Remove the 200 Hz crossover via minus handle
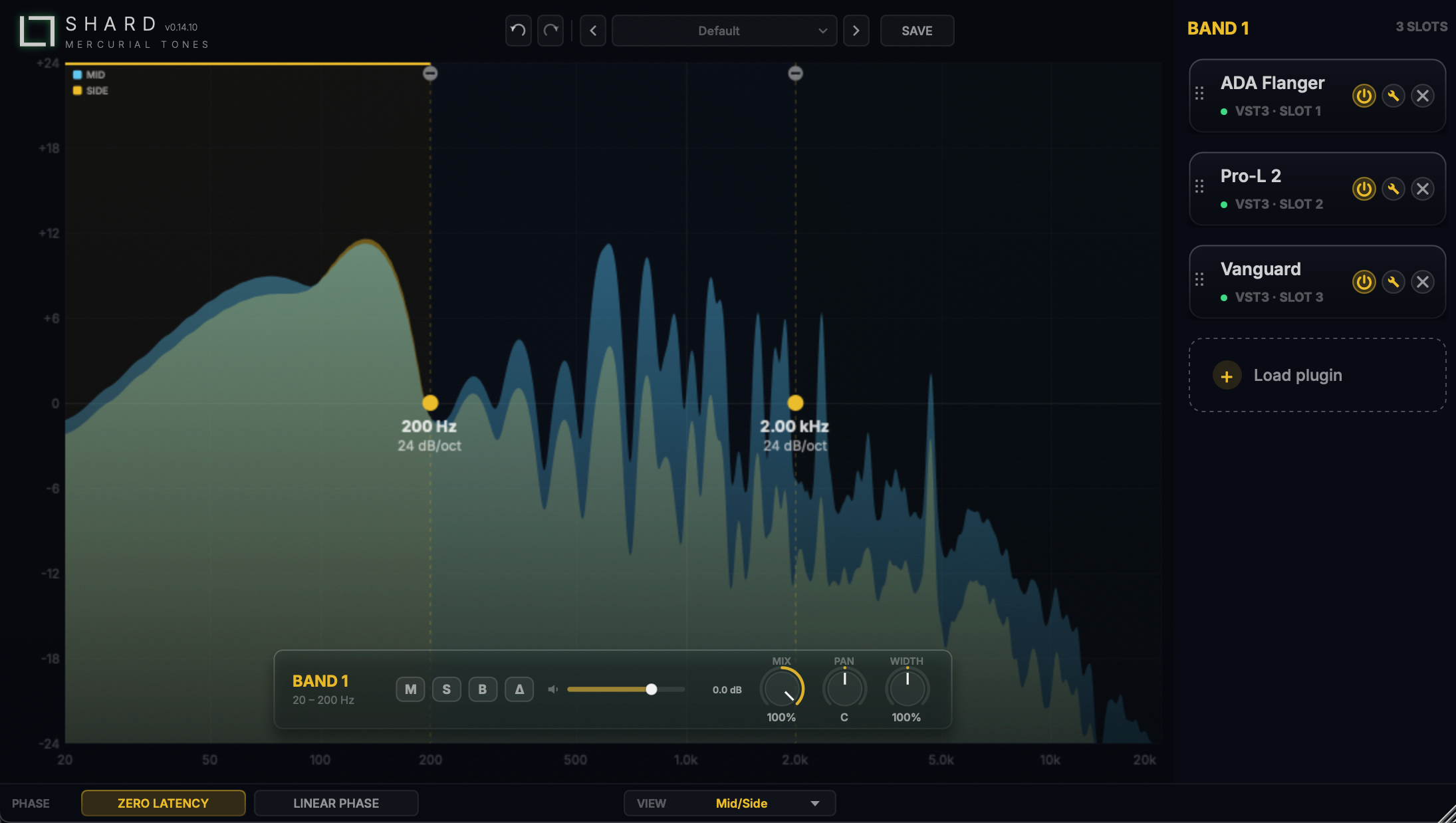This screenshot has height=823, width=1456. click(x=430, y=73)
